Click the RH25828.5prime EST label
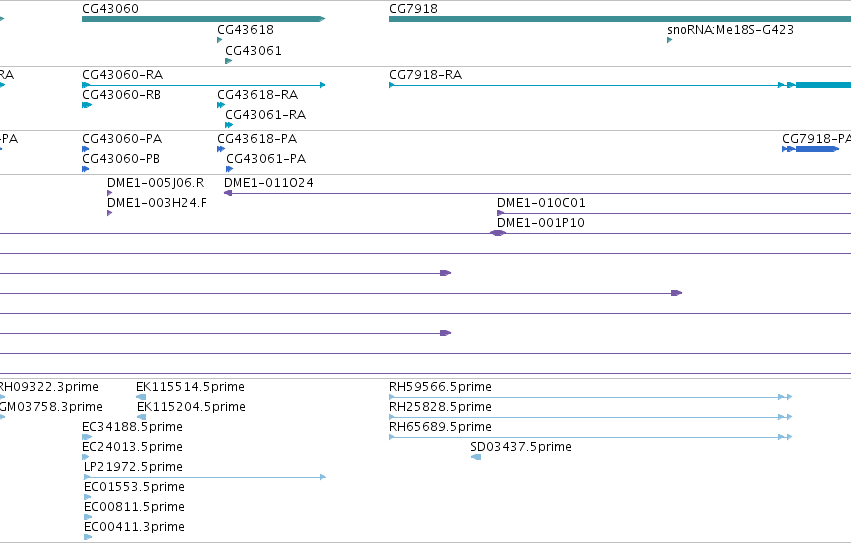 click(x=441, y=407)
